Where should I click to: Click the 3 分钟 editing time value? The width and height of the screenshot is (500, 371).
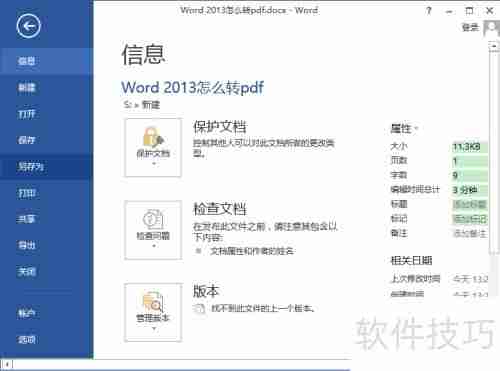pos(465,190)
